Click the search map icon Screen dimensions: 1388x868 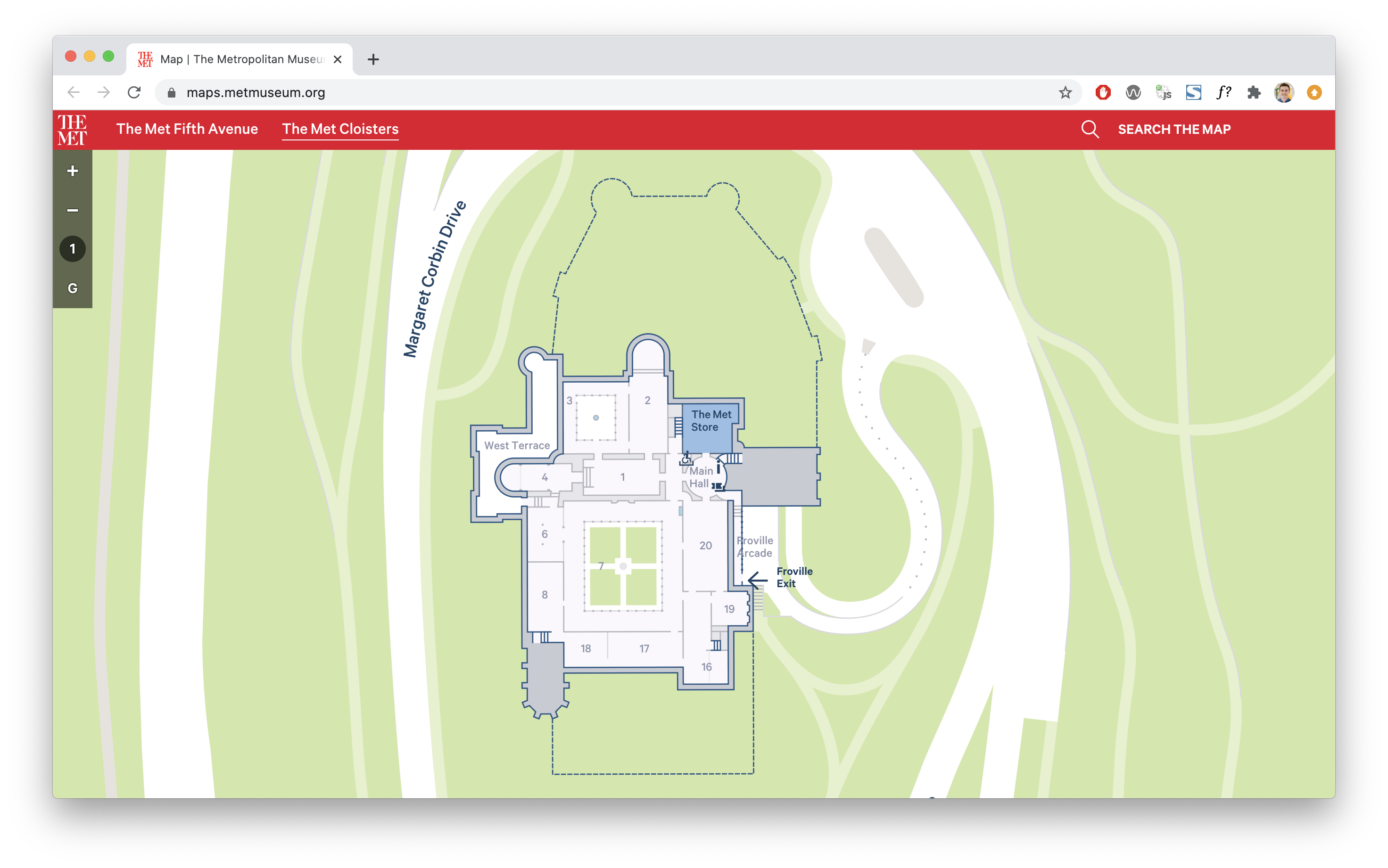coord(1090,129)
